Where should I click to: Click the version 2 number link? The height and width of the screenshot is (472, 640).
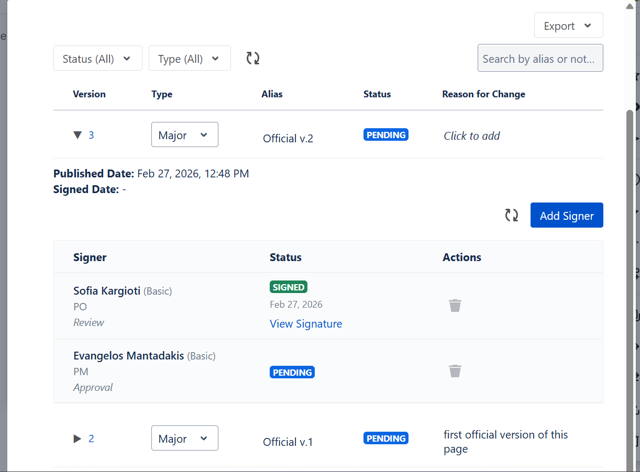(91, 439)
